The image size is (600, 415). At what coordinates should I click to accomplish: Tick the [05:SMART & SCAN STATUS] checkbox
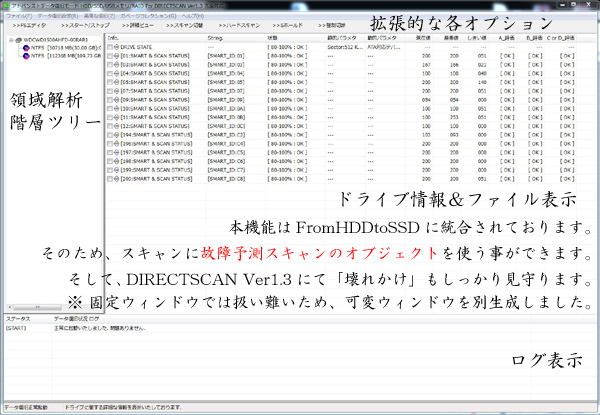coord(110,82)
